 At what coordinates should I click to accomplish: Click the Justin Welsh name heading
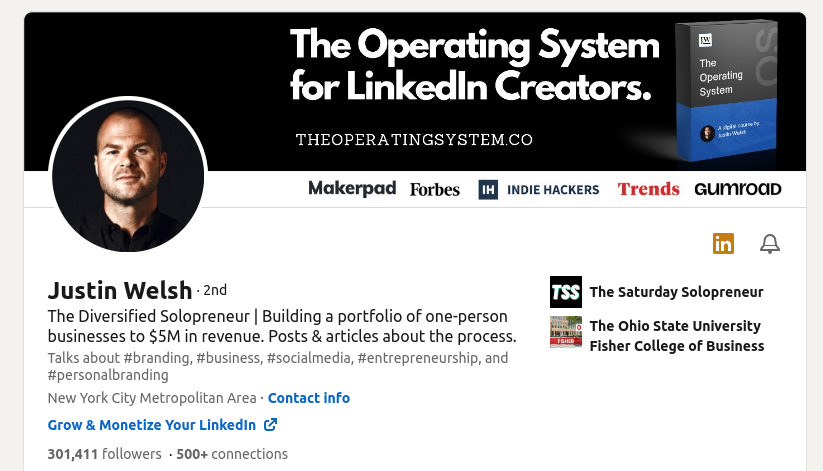120,290
